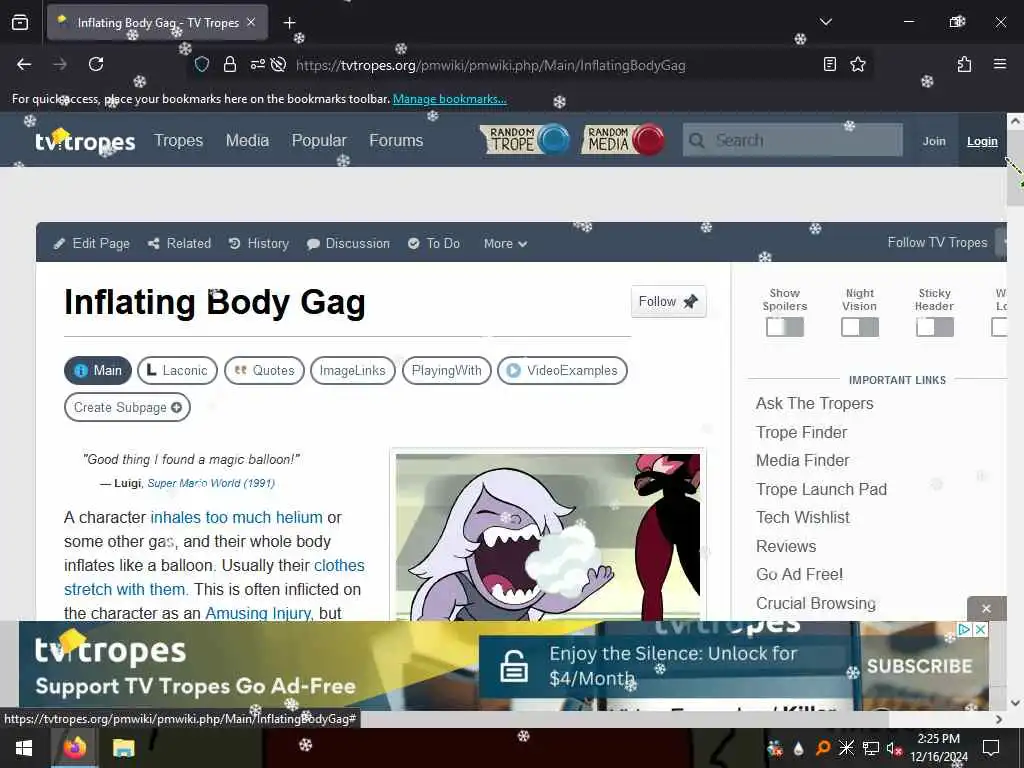
Task: Open the Forums nav menu
Action: 396,140
